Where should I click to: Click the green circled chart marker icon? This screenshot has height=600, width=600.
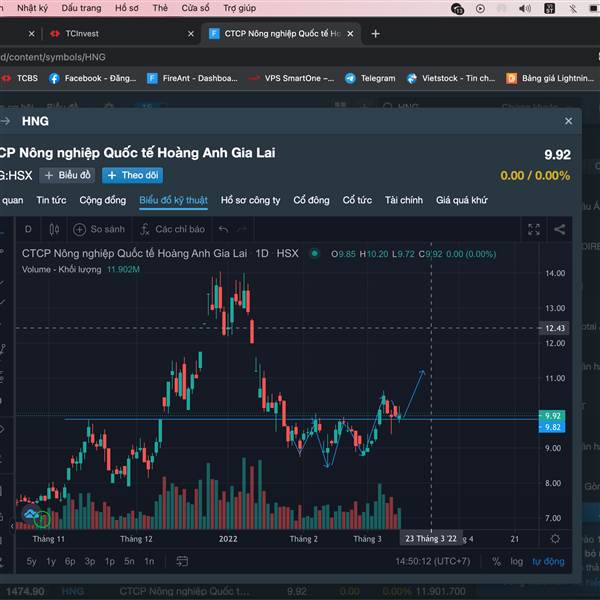42,520
